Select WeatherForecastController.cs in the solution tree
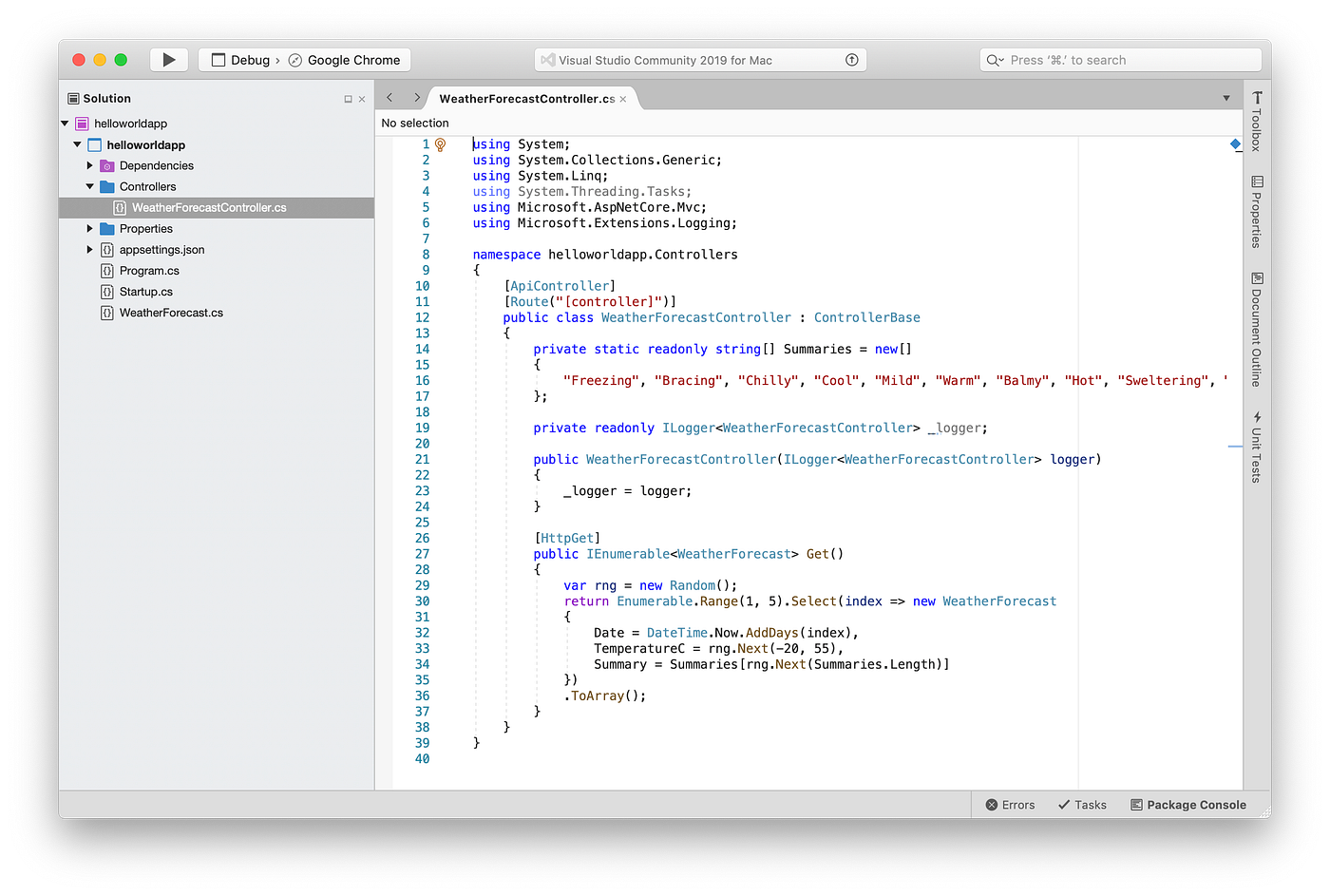1330x896 pixels. (217, 207)
